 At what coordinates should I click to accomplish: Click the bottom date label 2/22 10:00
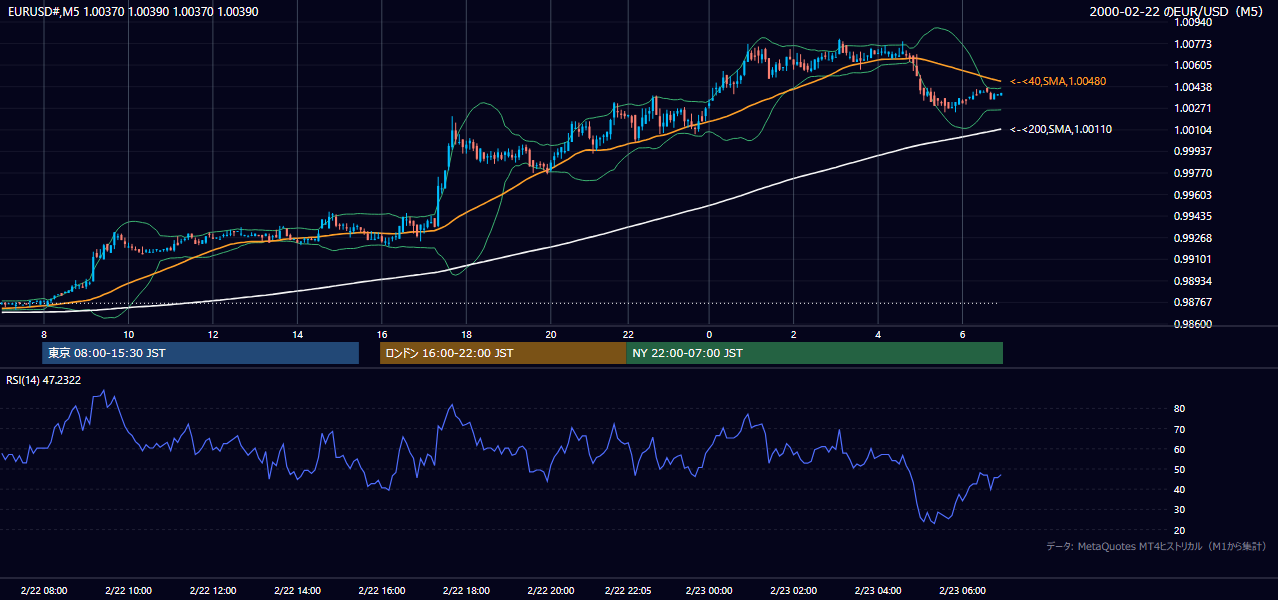pyautogui.click(x=128, y=591)
